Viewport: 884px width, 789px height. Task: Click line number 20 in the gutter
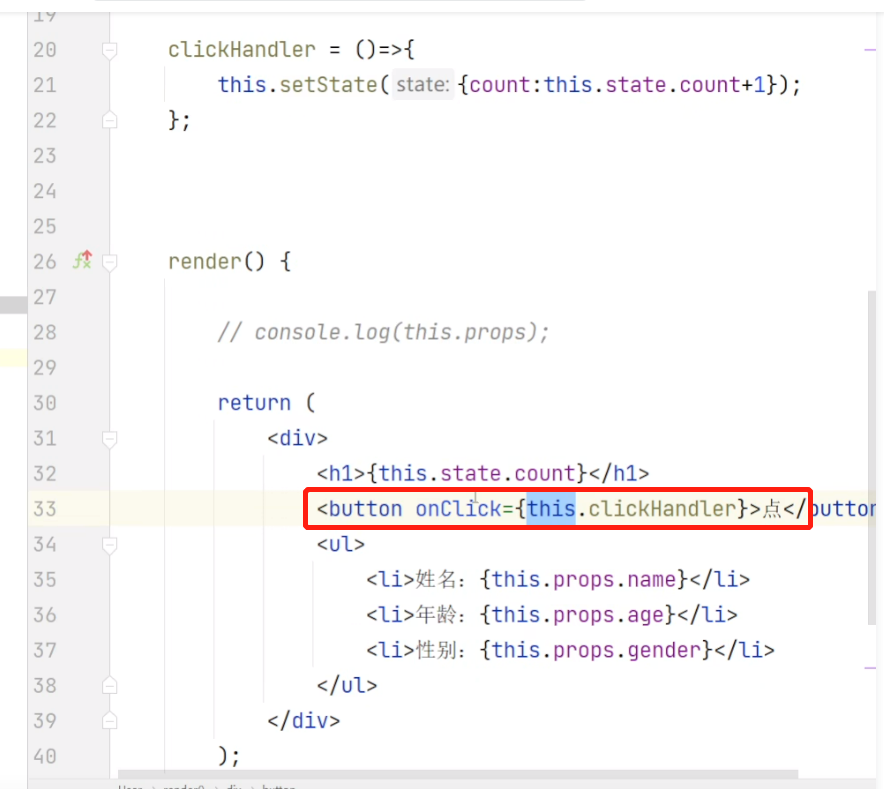coord(45,50)
